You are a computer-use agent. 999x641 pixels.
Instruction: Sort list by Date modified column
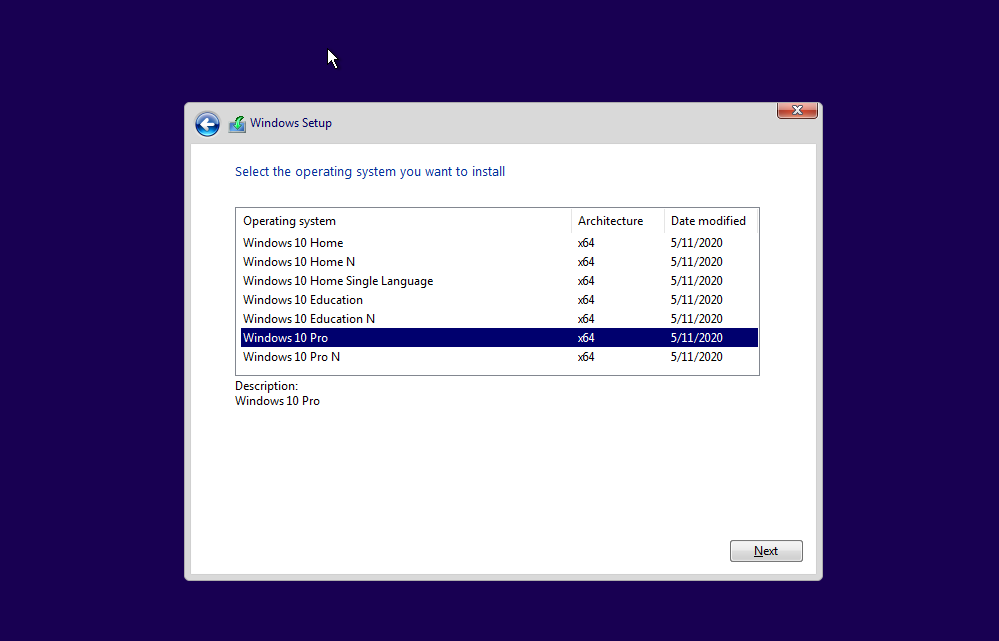click(x=708, y=221)
